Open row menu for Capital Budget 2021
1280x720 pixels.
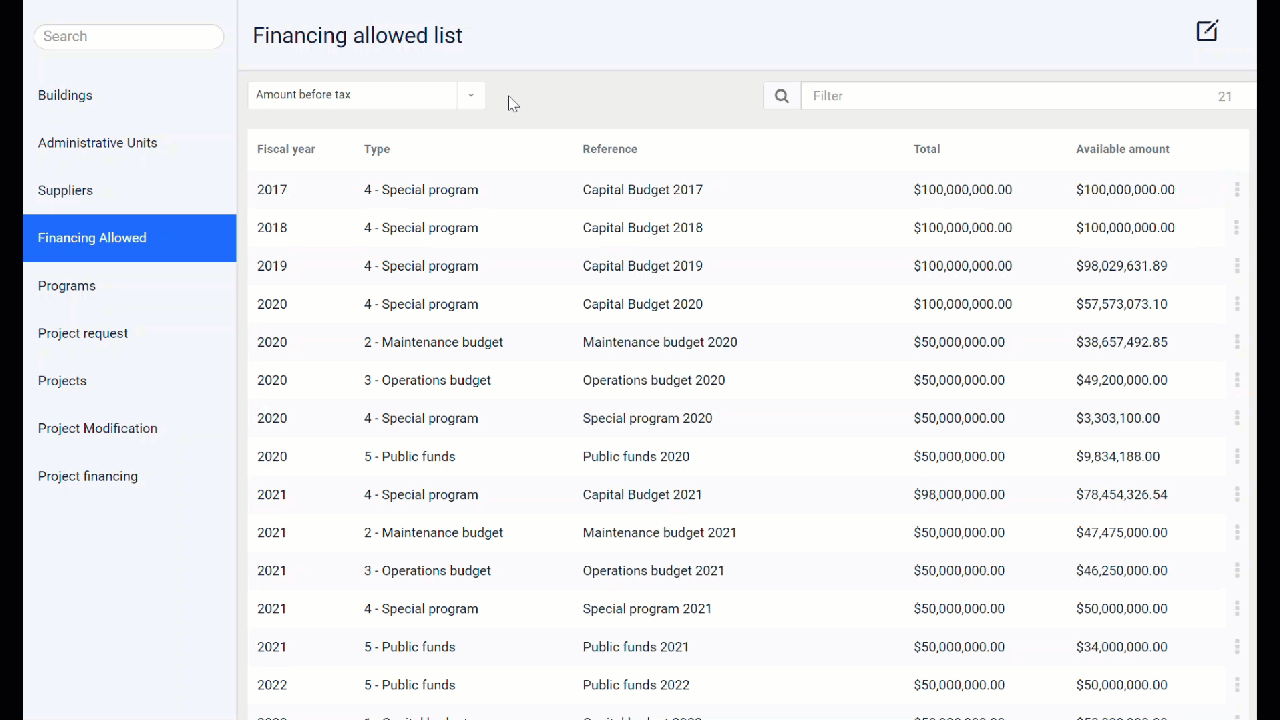pos(1237,494)
